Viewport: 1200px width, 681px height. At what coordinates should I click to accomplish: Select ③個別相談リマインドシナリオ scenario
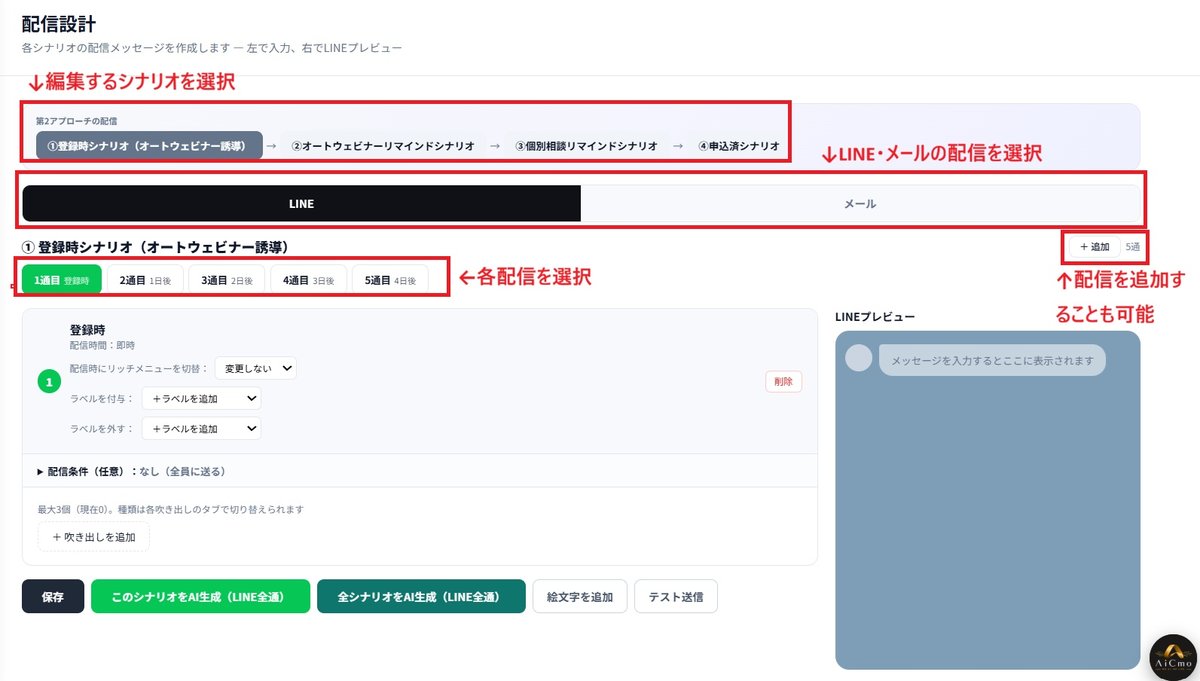click(586, 146)
